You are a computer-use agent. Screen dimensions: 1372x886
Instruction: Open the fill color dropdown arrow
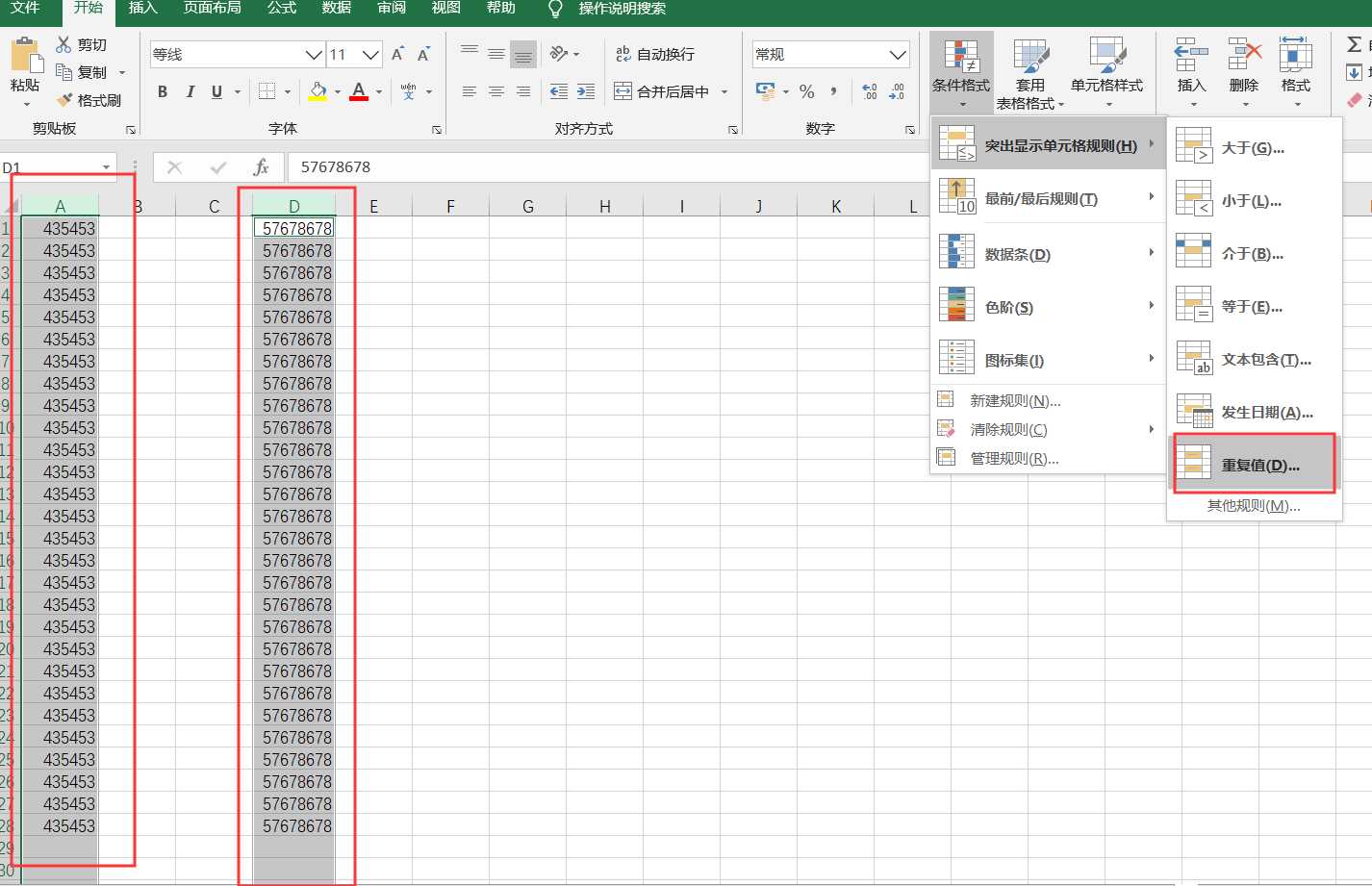point(338,92)
